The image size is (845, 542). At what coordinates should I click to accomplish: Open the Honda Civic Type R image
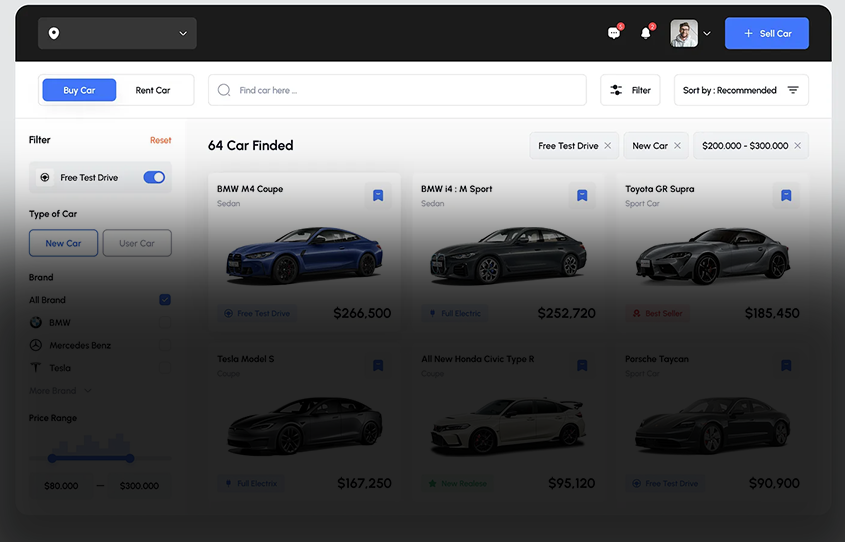[x=508, y=426]
